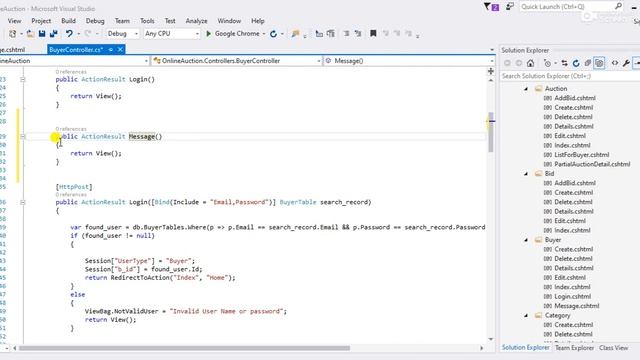Click the editor split-window handle above scrollbar
640x360 pixels.
pyautogui.click(x=491, y=71)
